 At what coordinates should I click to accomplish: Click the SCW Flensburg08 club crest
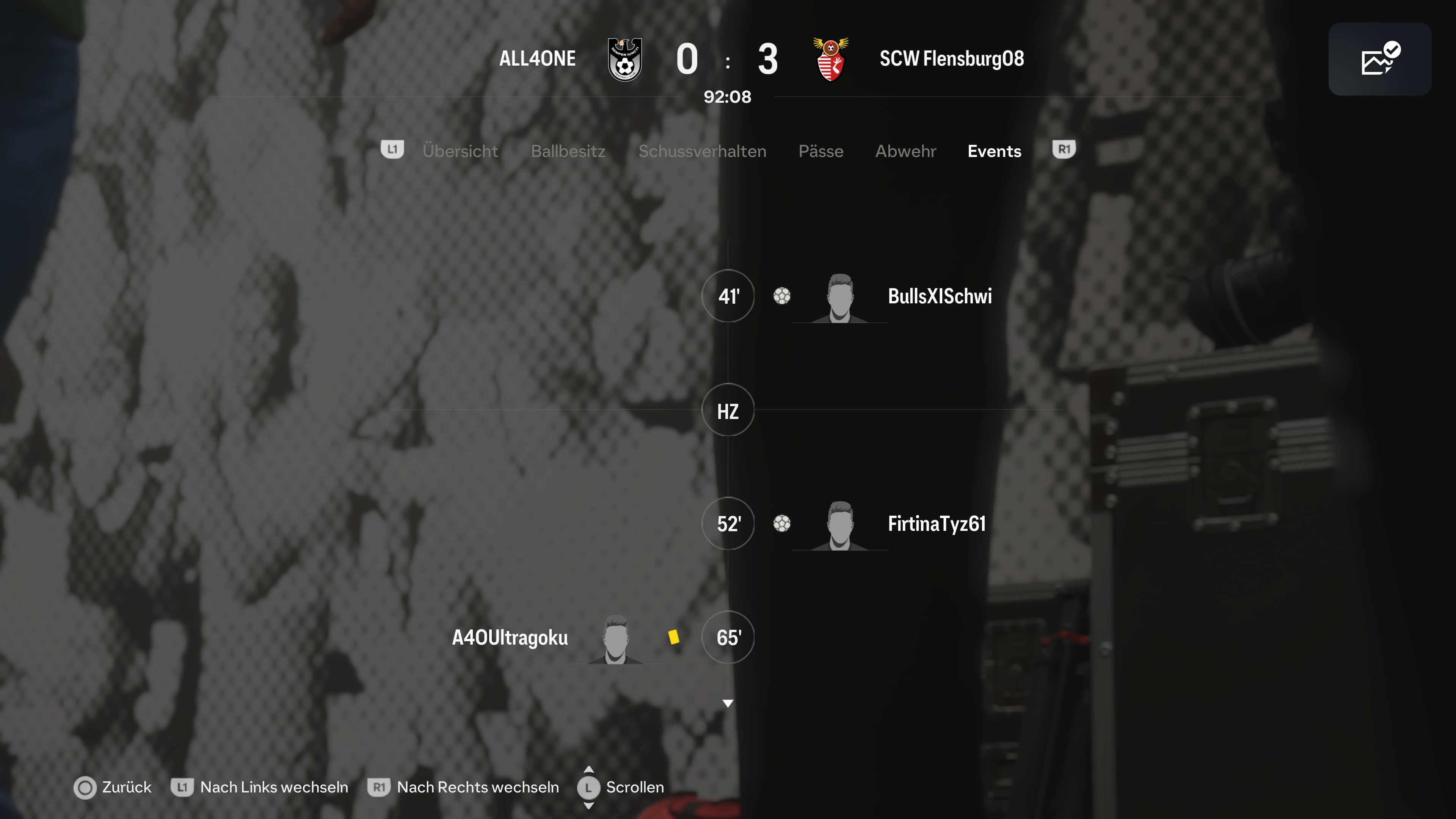click(x=830, y=60)
